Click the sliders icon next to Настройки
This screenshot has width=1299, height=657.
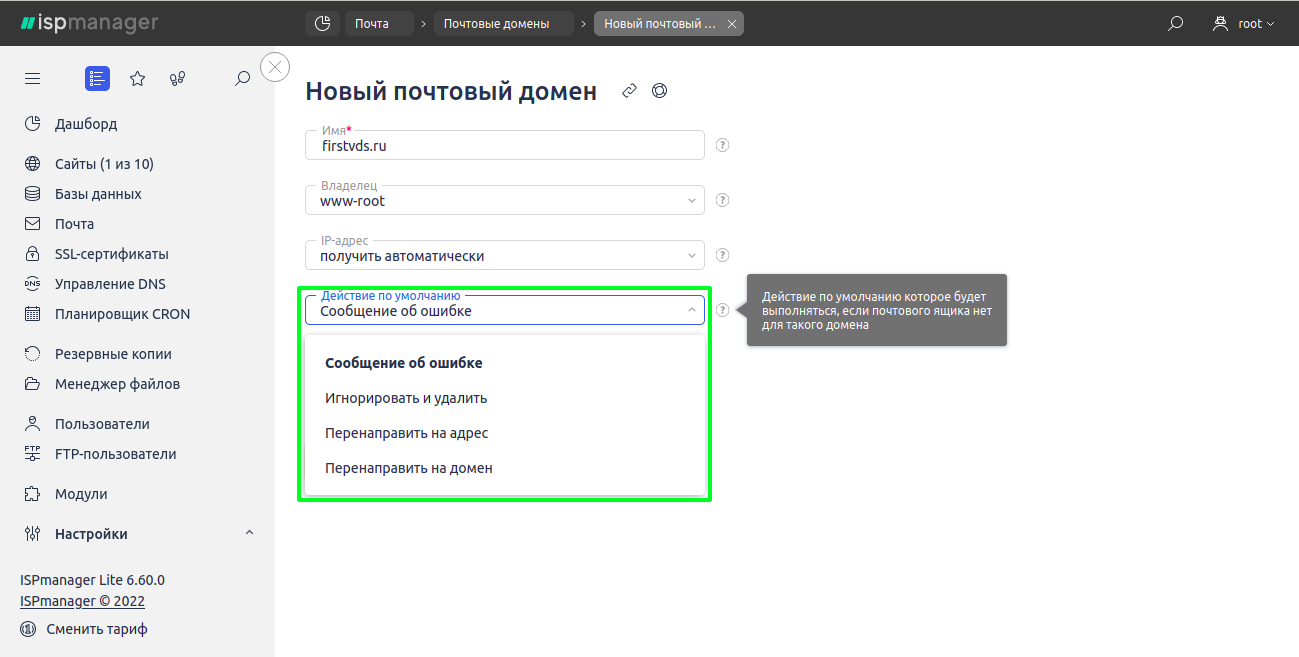[x=32, y=534]
